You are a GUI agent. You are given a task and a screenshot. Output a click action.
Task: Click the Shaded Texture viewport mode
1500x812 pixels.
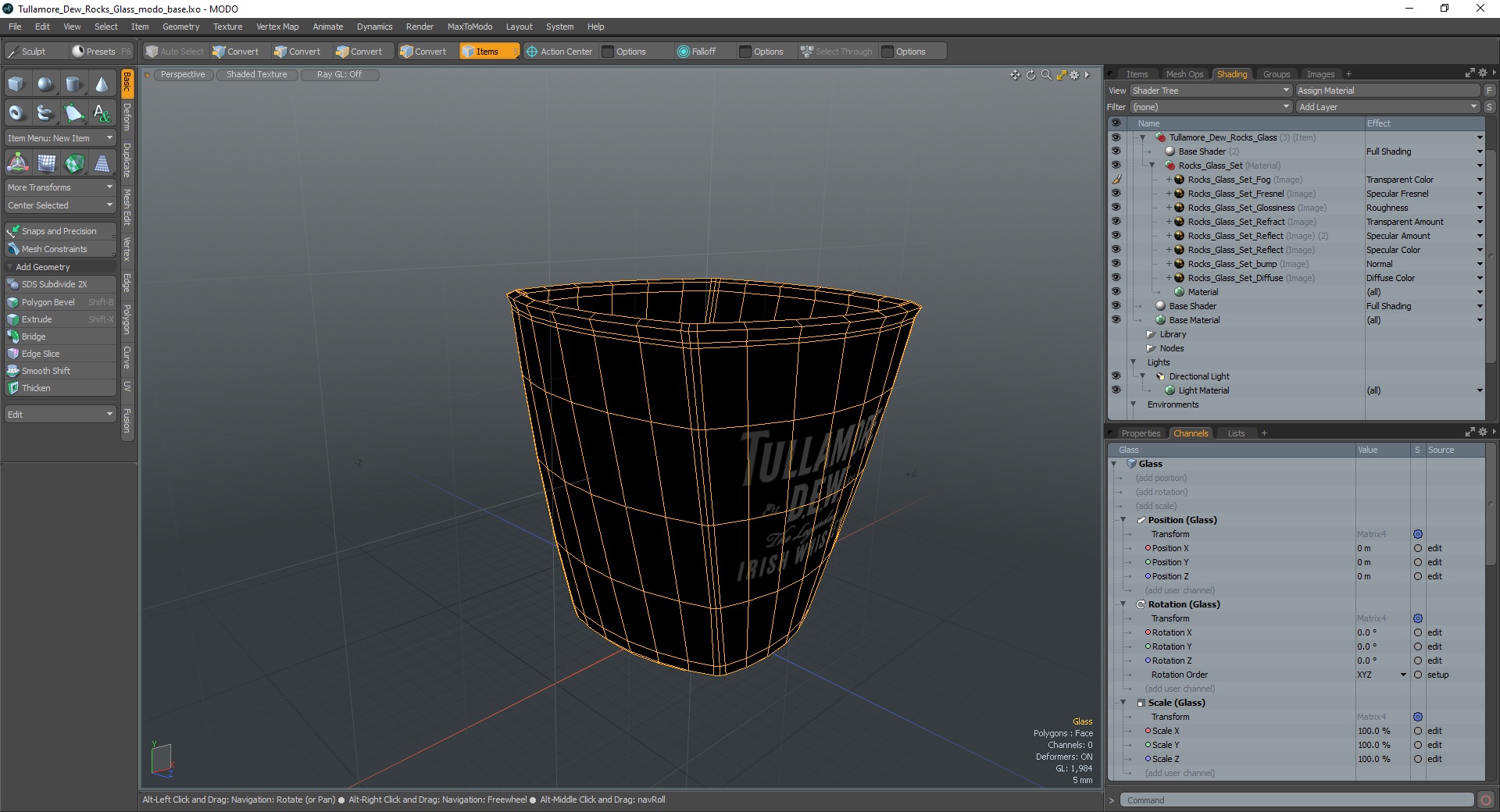(x=256, y=75)
